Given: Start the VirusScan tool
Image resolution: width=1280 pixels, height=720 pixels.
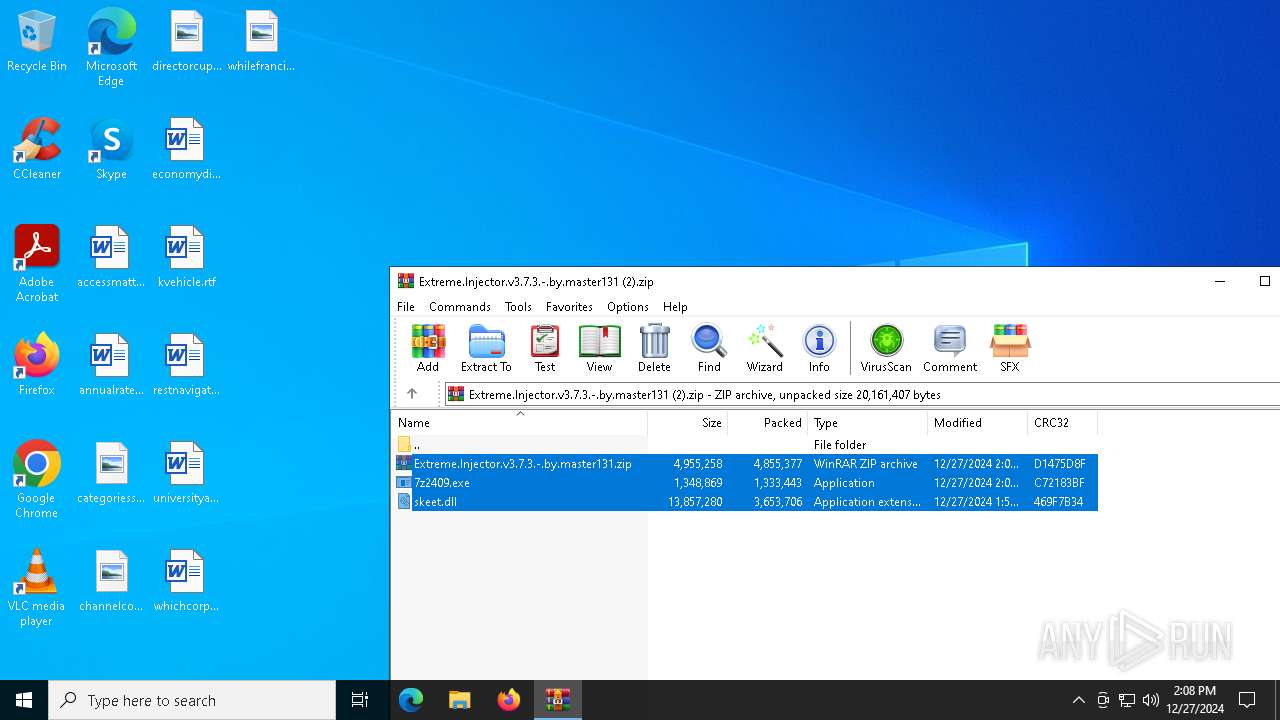Looking at the screenshot, I should 886,348.
